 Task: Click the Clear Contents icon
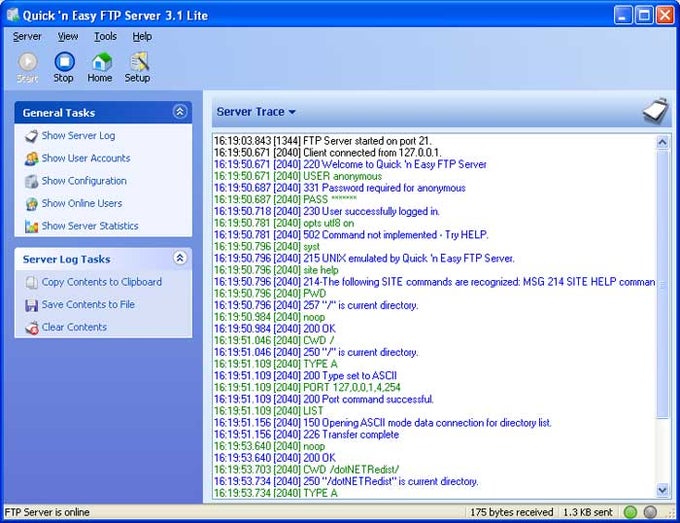(x=31, y=328)
